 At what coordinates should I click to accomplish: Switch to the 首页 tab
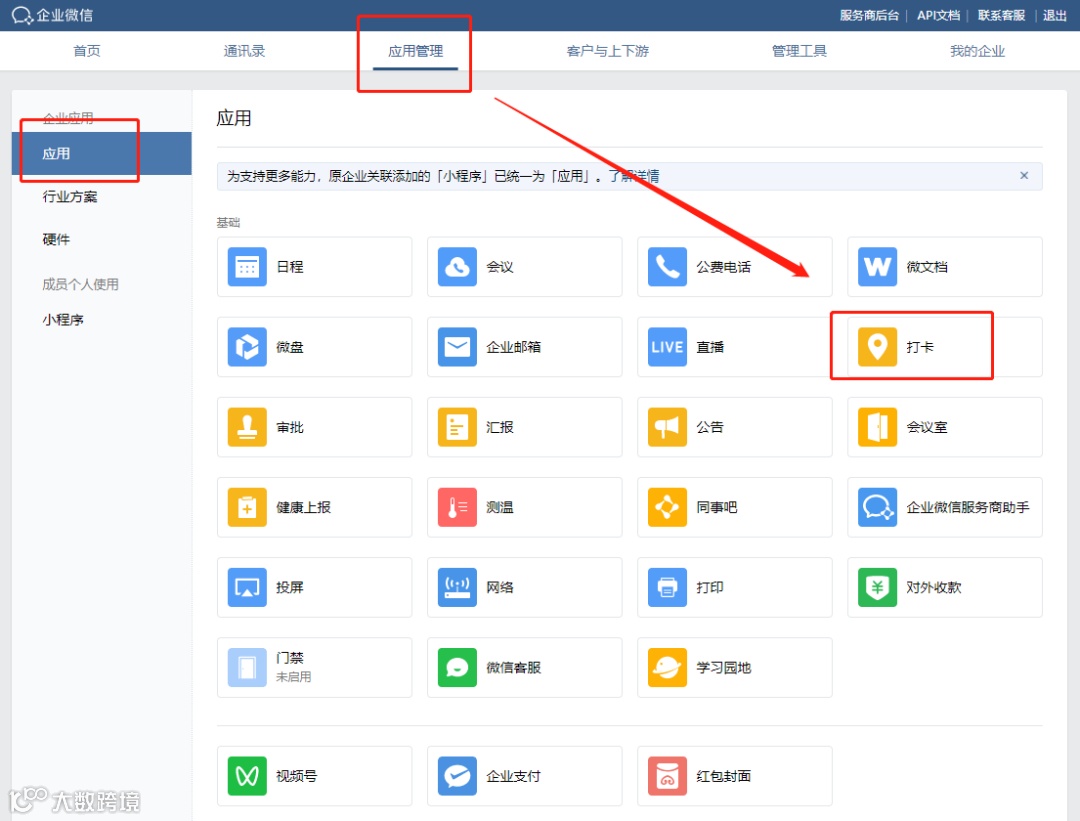87,51
